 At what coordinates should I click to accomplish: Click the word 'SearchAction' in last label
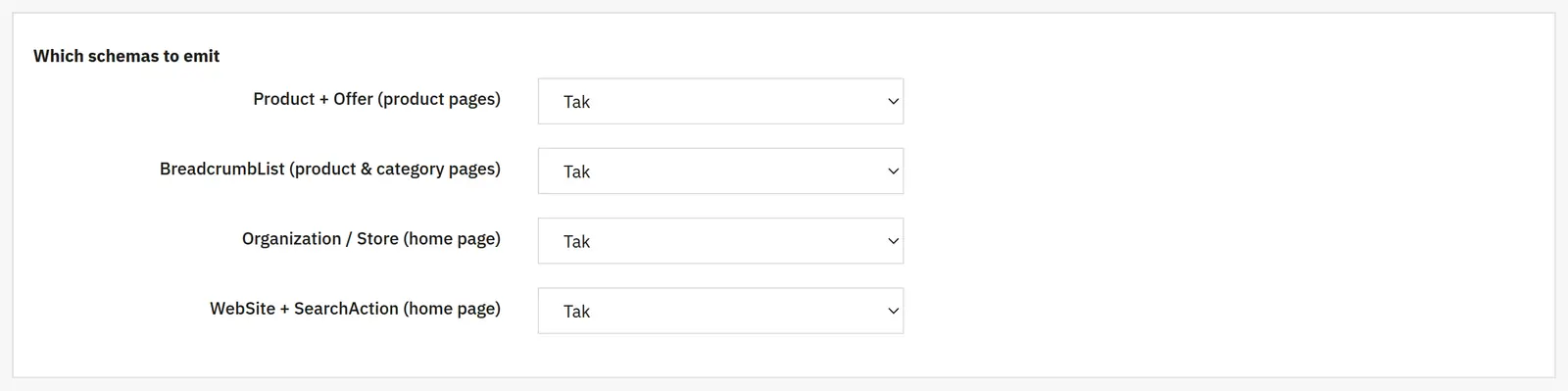coord(346,309)
